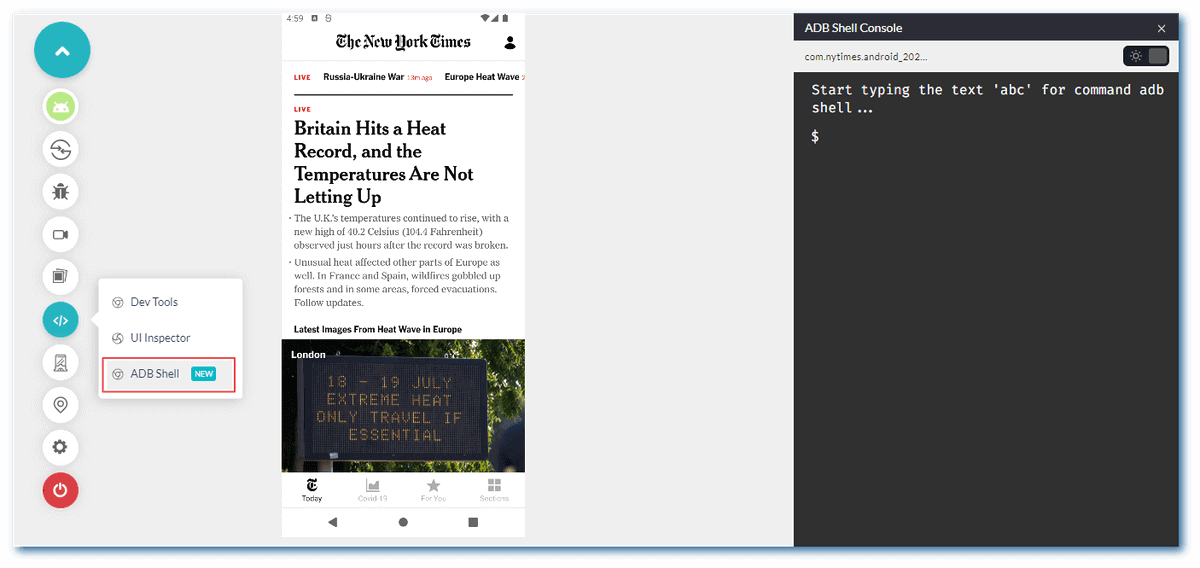Collapse the toolbar with the up chevron
The image size is (1200, 568).
62,50
